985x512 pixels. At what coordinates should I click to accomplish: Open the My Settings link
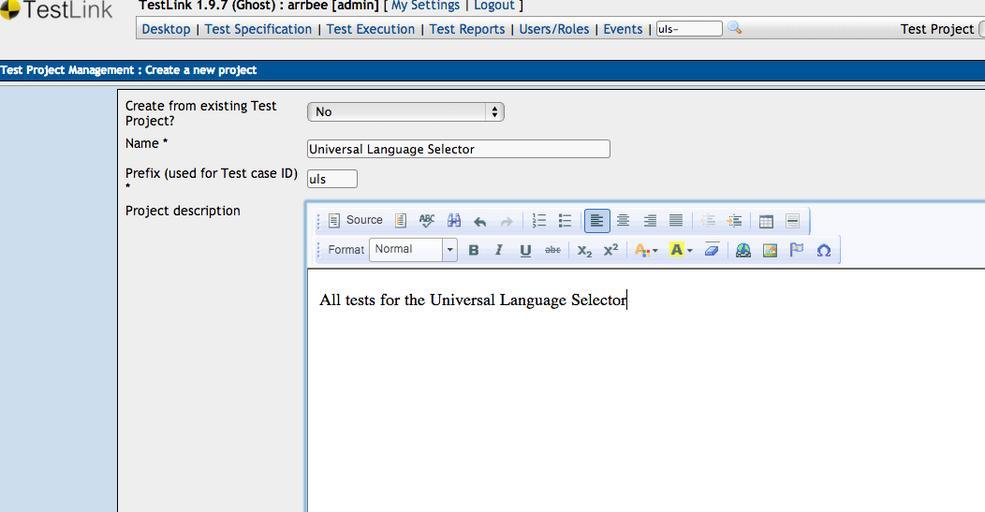425,6
